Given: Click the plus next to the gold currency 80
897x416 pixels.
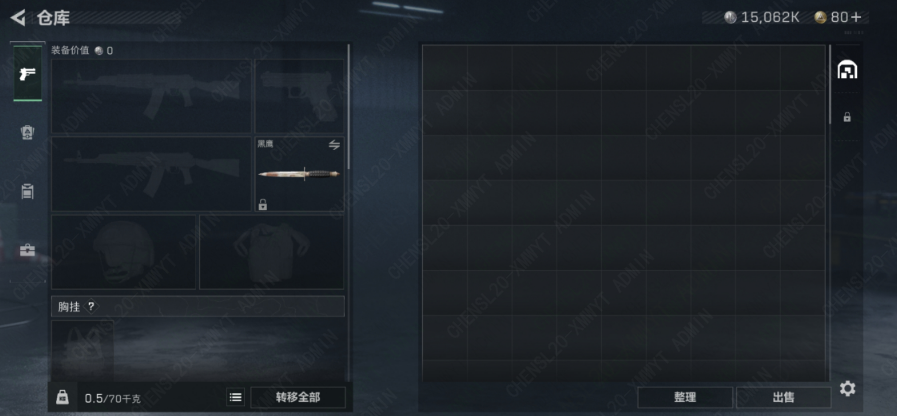Looking at the screenshot, I should coord(856,17).
